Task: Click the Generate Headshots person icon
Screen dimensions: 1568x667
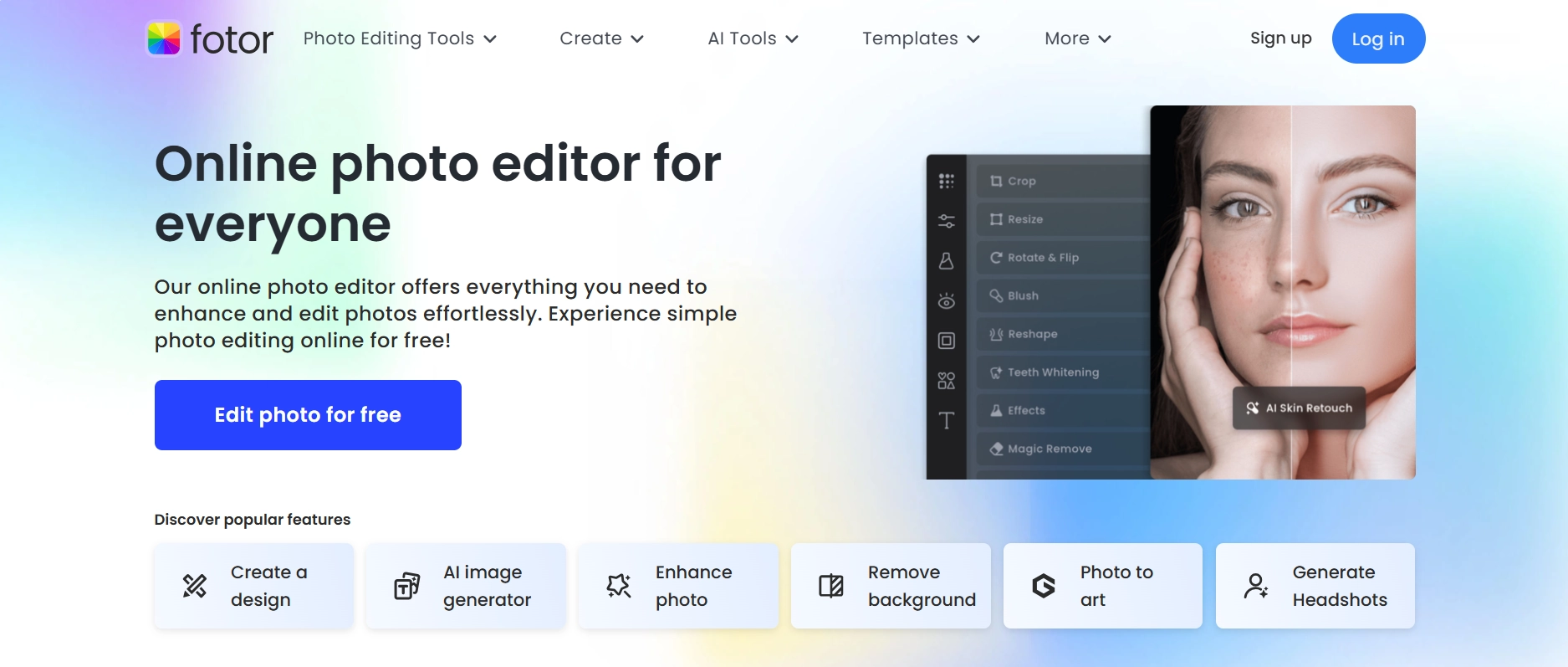Action: (x=1255, y=586)
